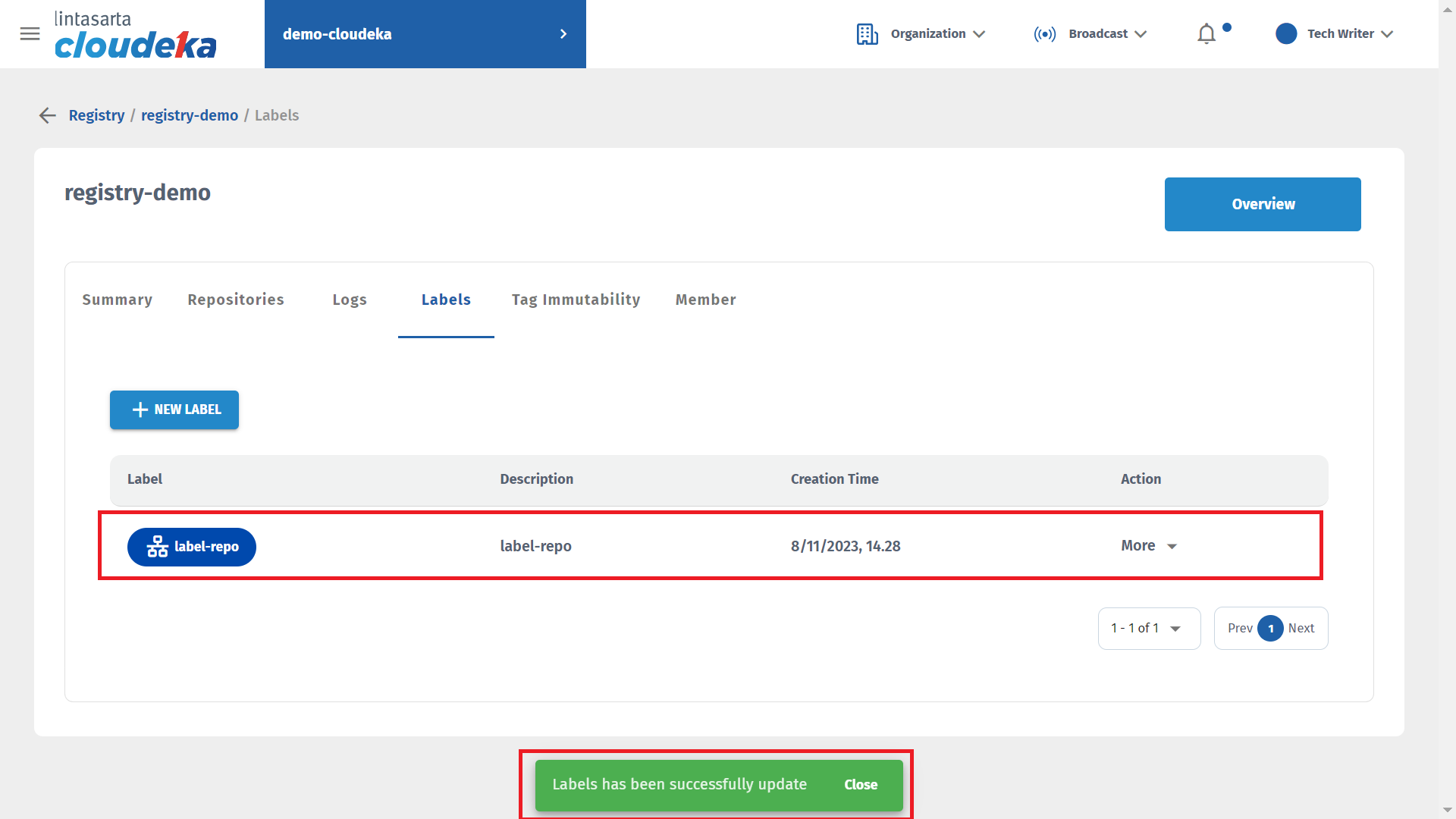1456x819 pixels.
Task: Open the 1 - 1 of 1 rows dropdown
Action: (x=1148, y=628)
